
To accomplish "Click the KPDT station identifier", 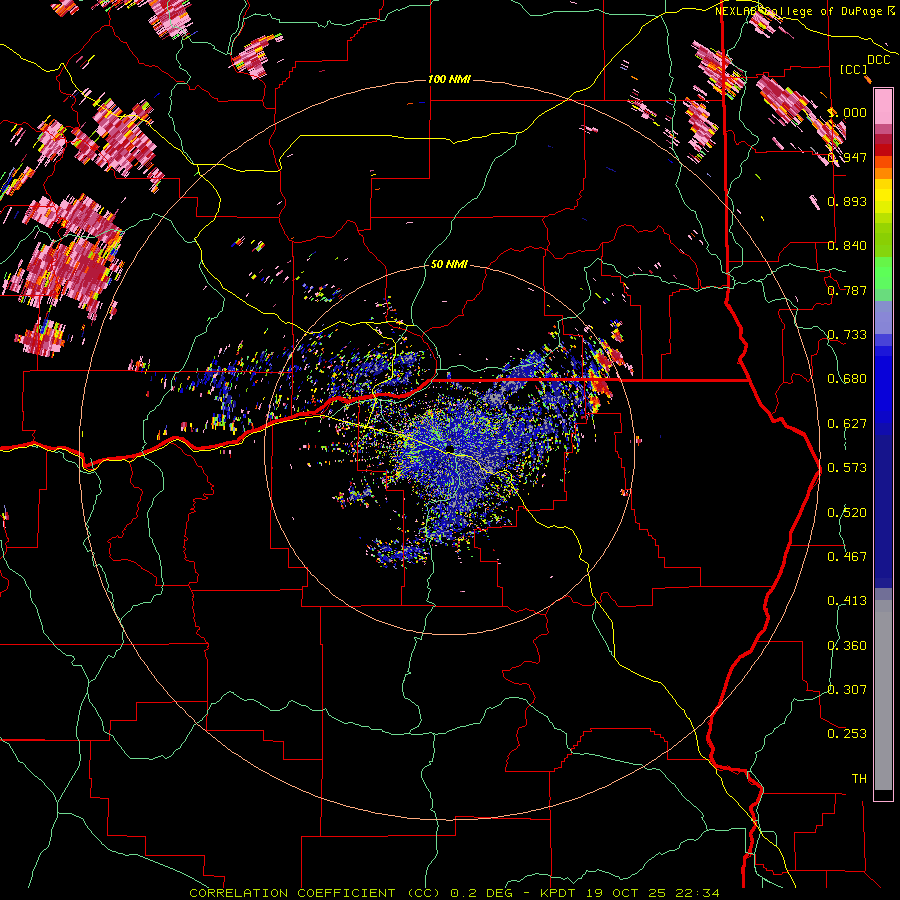I will click(558, 893).
